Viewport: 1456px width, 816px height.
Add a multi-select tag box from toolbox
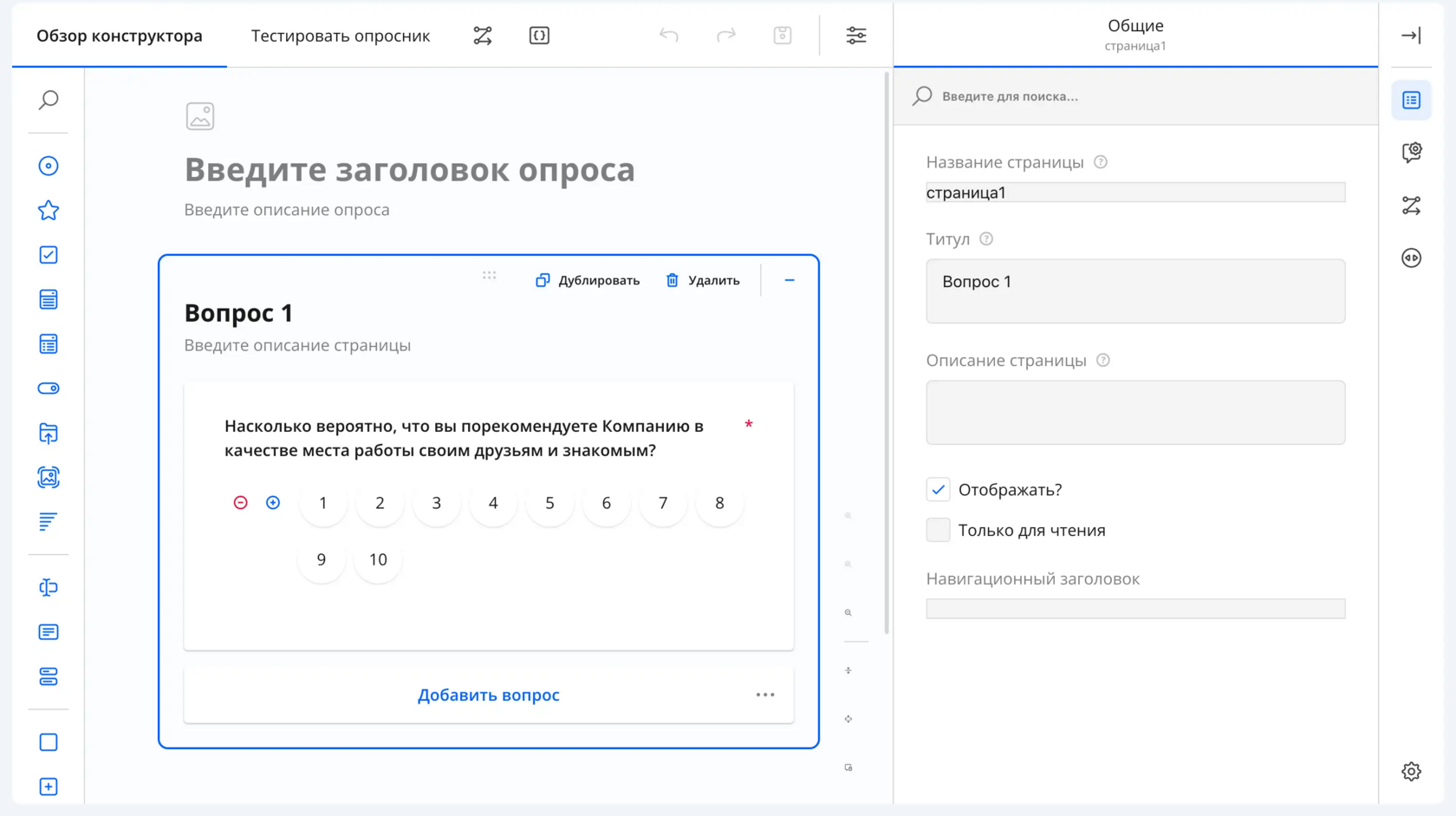coord(49,344)
